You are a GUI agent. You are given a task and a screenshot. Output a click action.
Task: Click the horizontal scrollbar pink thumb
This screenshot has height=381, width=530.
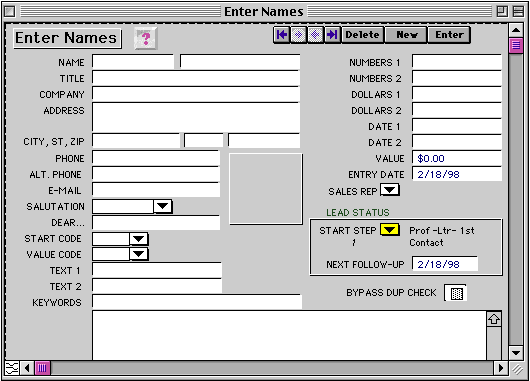click(42, 368)
